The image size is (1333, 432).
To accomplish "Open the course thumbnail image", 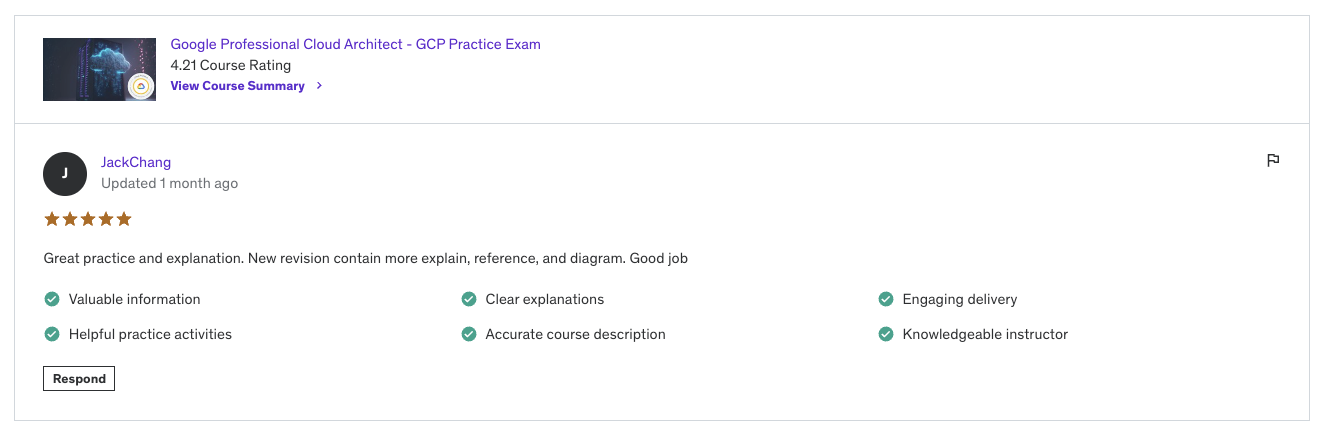I will [99, 69].
